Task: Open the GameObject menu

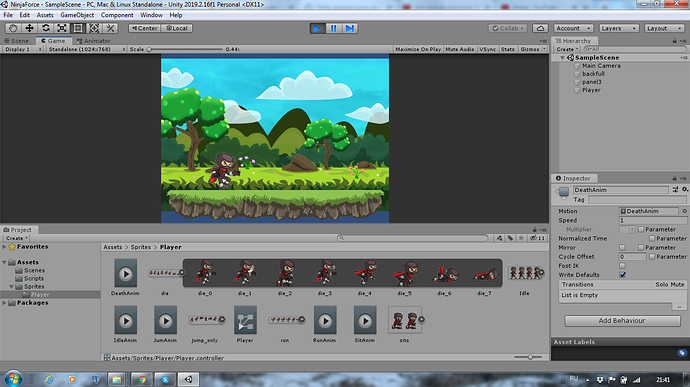Action: (x=77, y=15)
